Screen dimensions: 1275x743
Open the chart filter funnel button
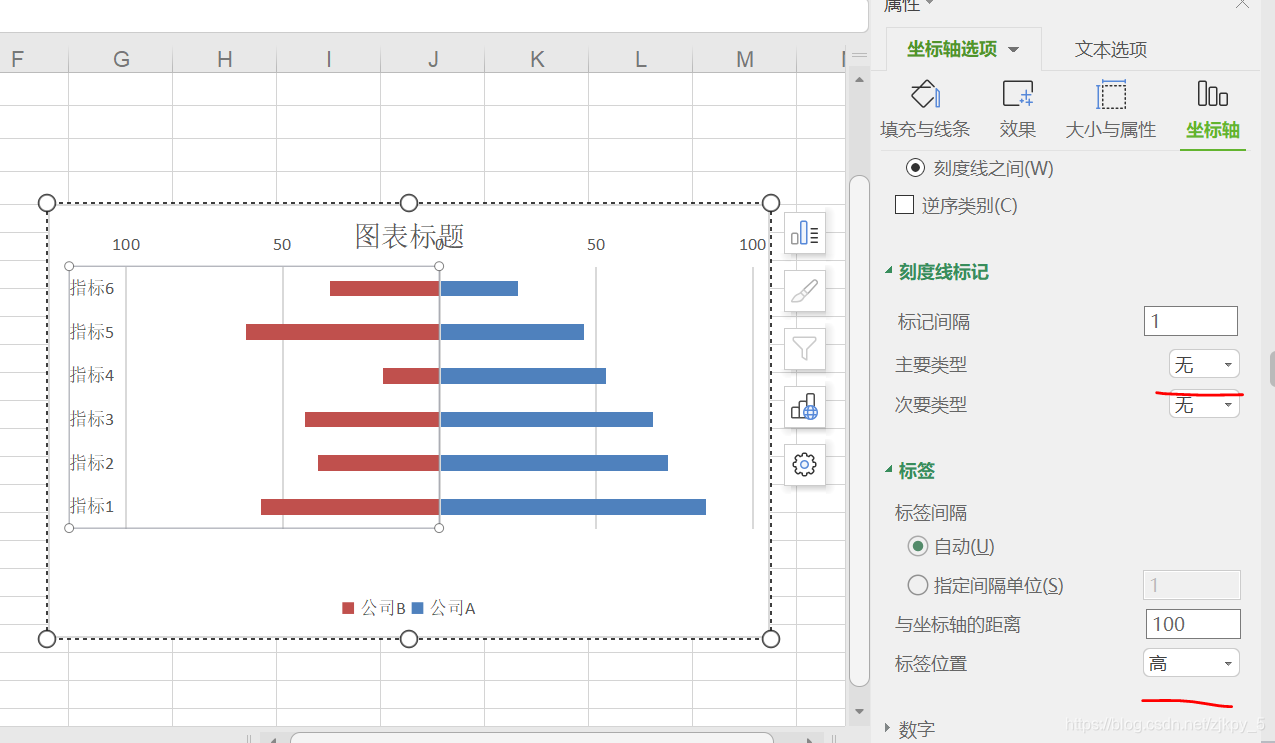[805, 349]
